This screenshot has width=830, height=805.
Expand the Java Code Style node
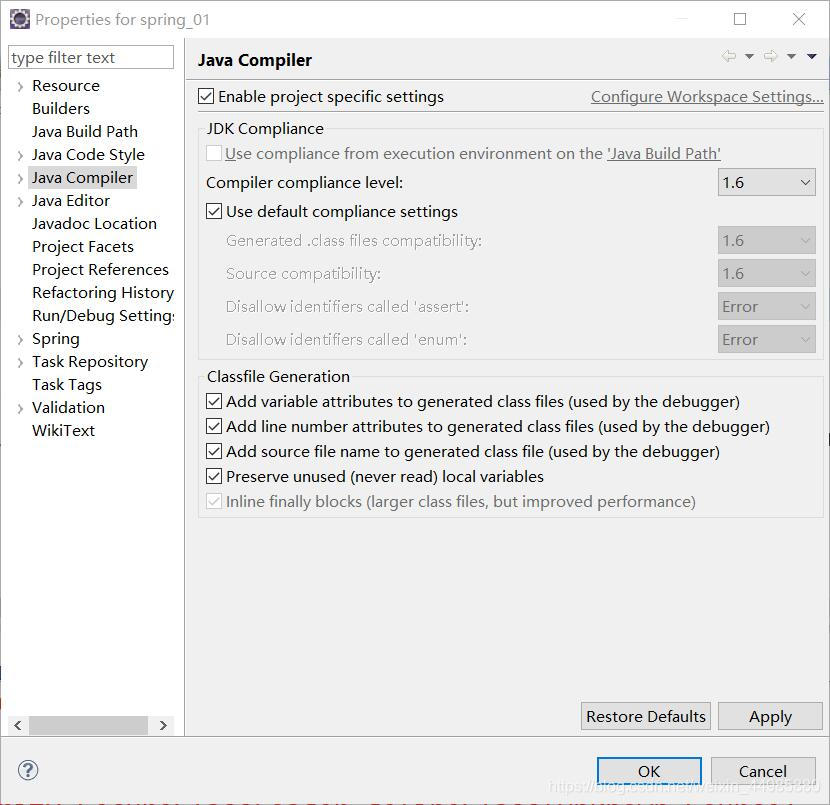20,155
